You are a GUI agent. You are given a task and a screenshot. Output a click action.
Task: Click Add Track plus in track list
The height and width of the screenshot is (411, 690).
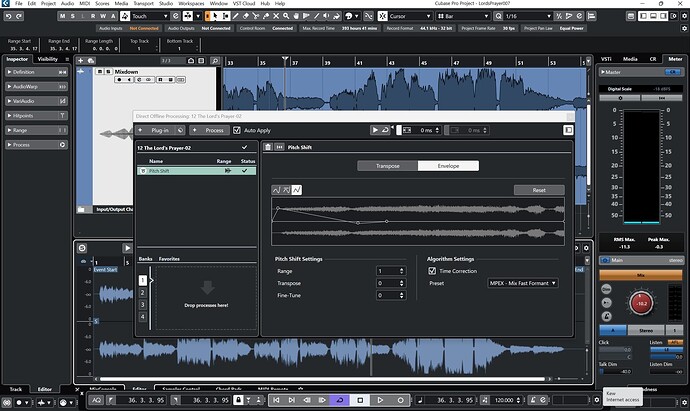tap(81, 60)
